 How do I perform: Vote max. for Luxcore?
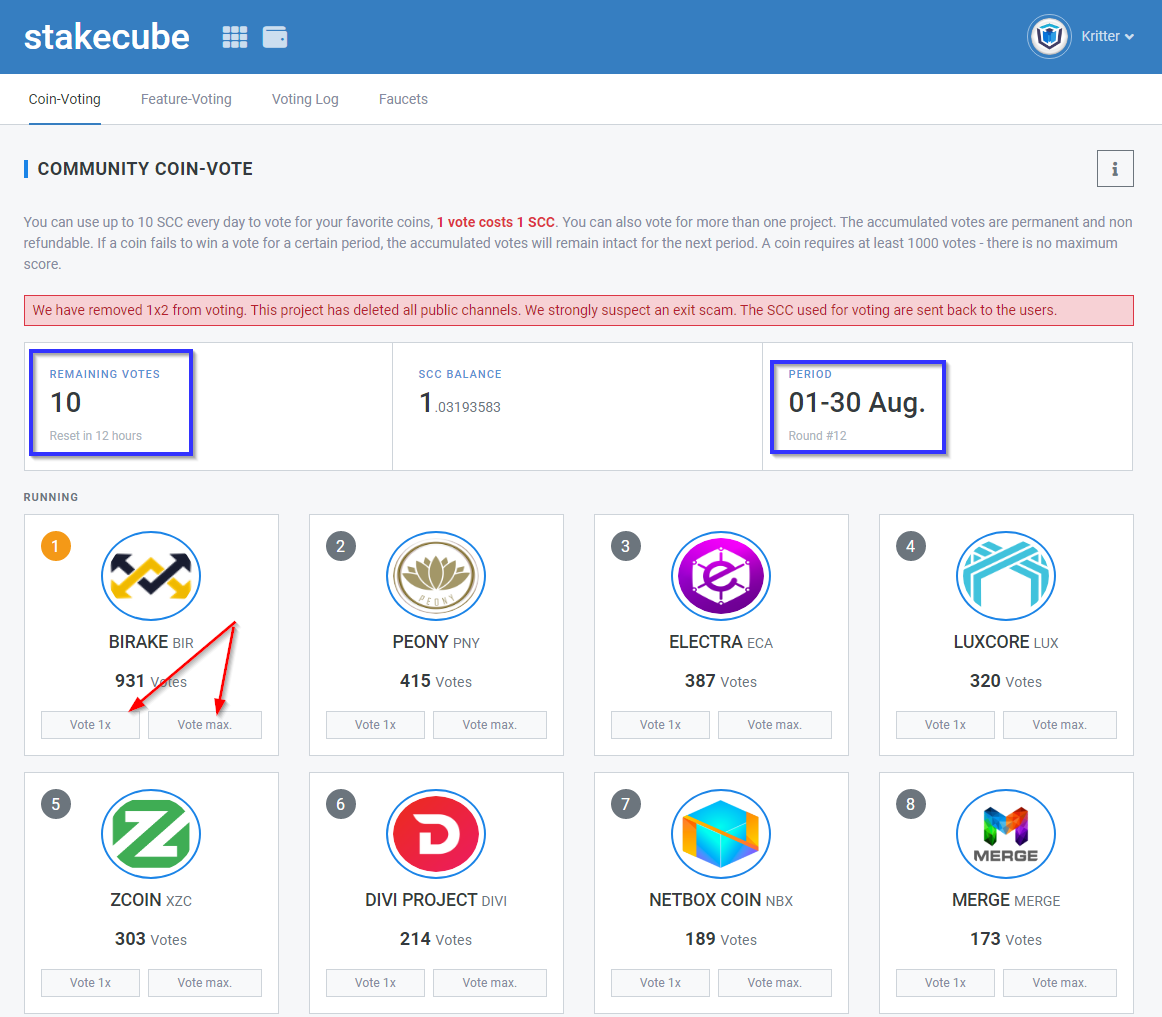point(1060,725)
